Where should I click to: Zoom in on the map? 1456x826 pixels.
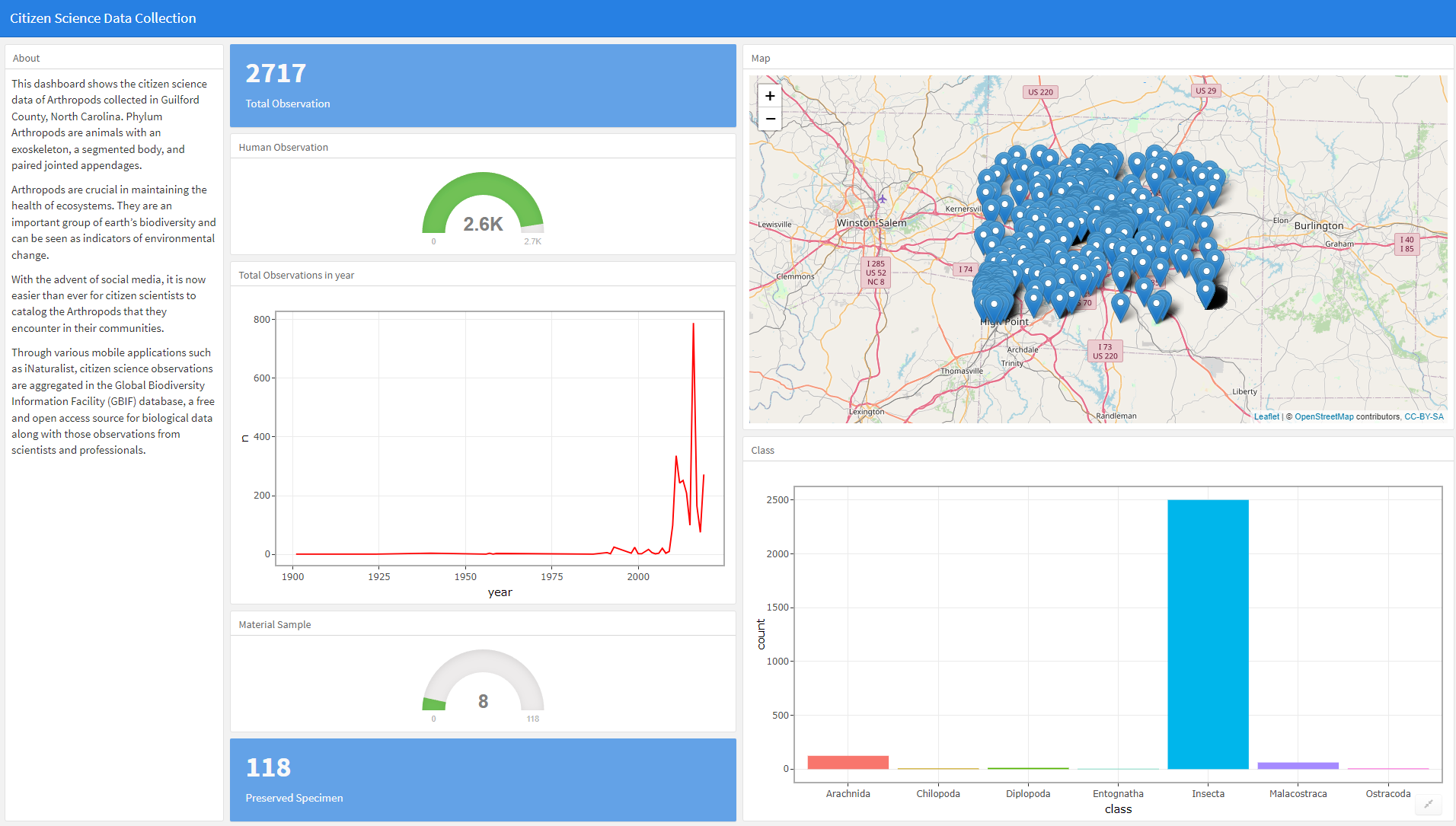click(770, 96)
